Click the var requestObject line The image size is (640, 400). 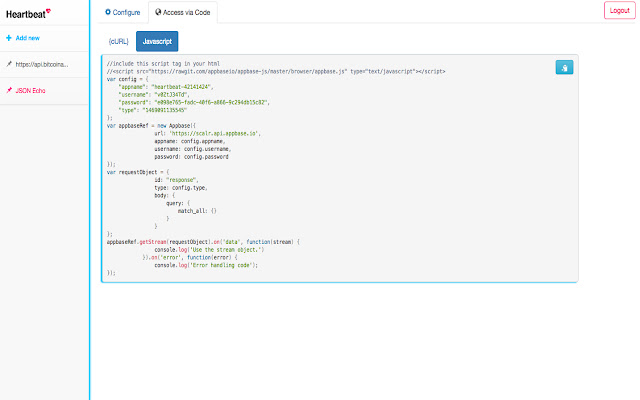[138, 172]
